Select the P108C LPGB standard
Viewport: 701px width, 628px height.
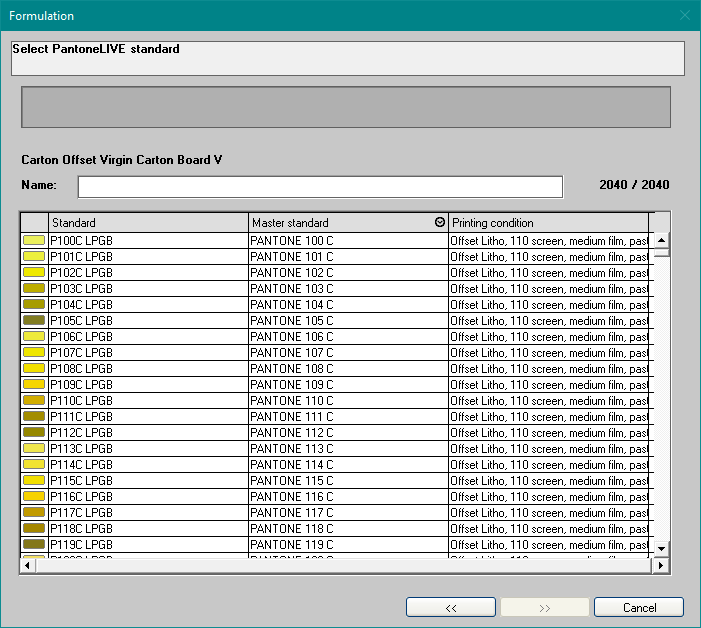pyautogui.click(x=148, y=369)
